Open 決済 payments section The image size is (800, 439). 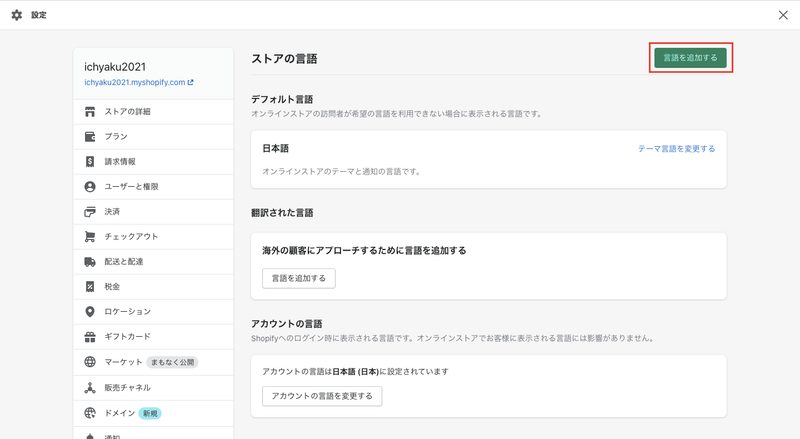click(154, 211)
